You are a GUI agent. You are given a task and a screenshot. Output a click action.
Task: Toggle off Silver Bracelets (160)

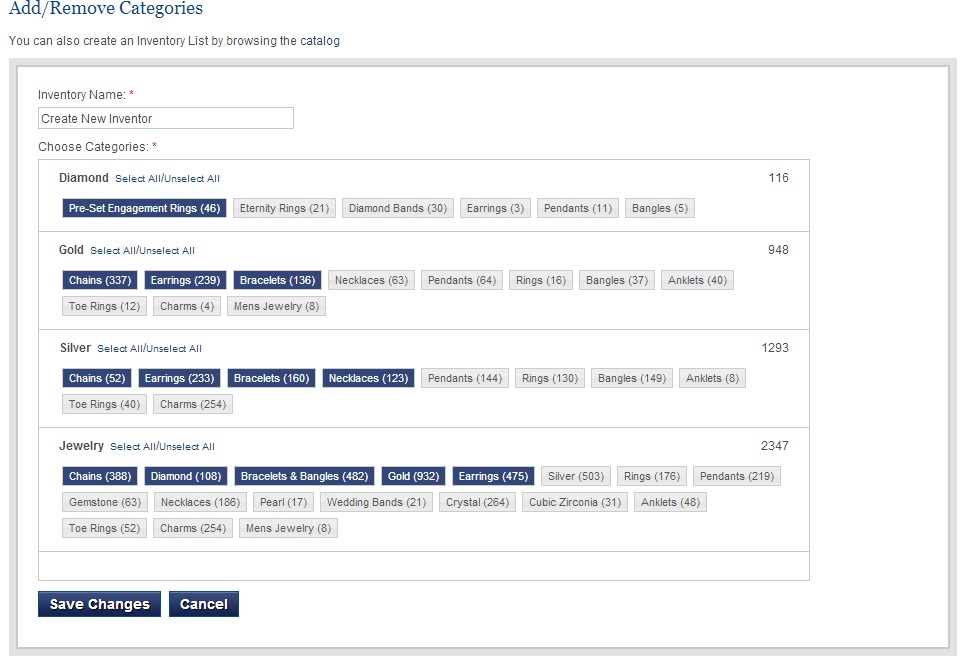point(271,379)
